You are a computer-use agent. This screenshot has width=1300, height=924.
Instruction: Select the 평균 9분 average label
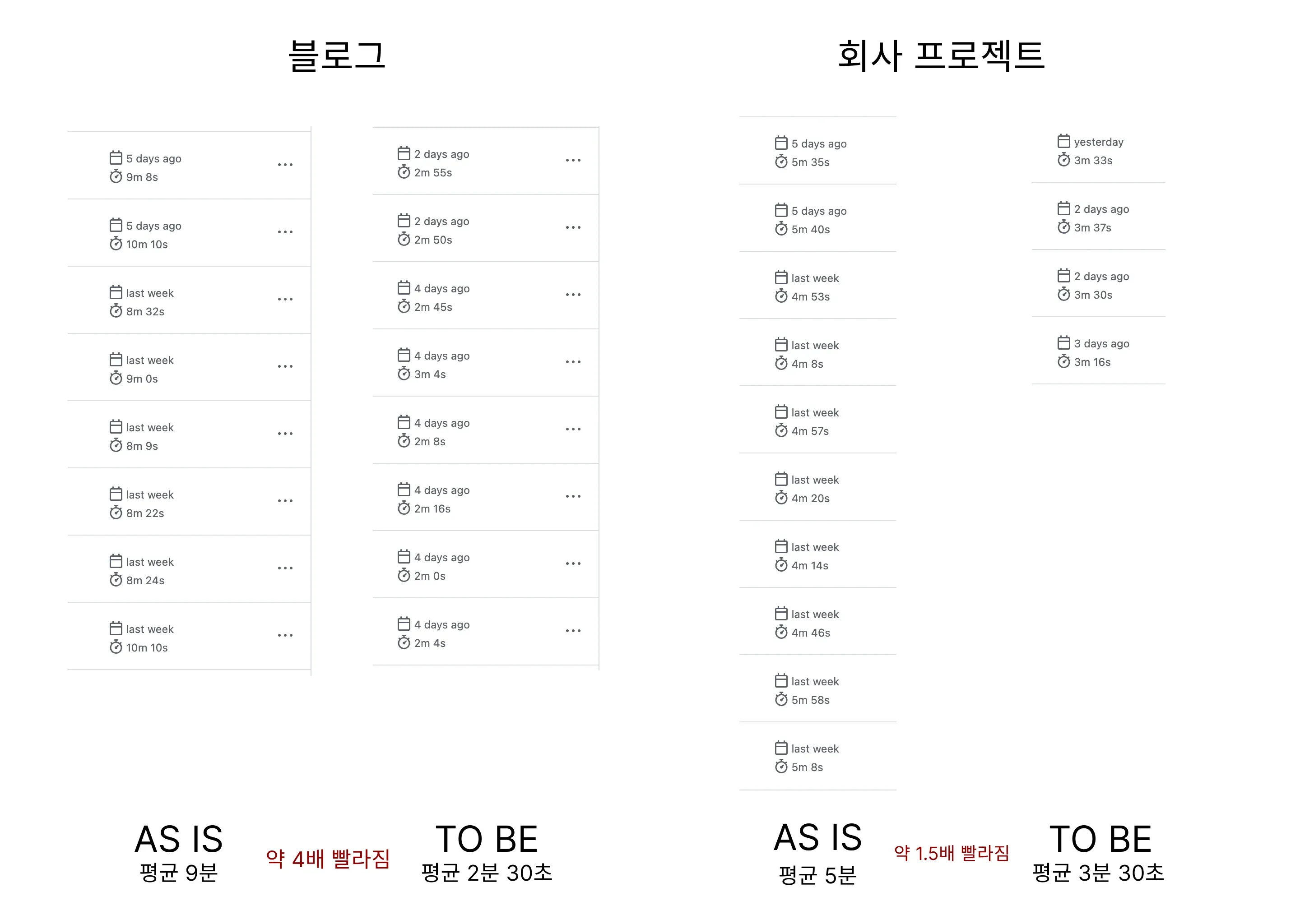pos(180,873)
